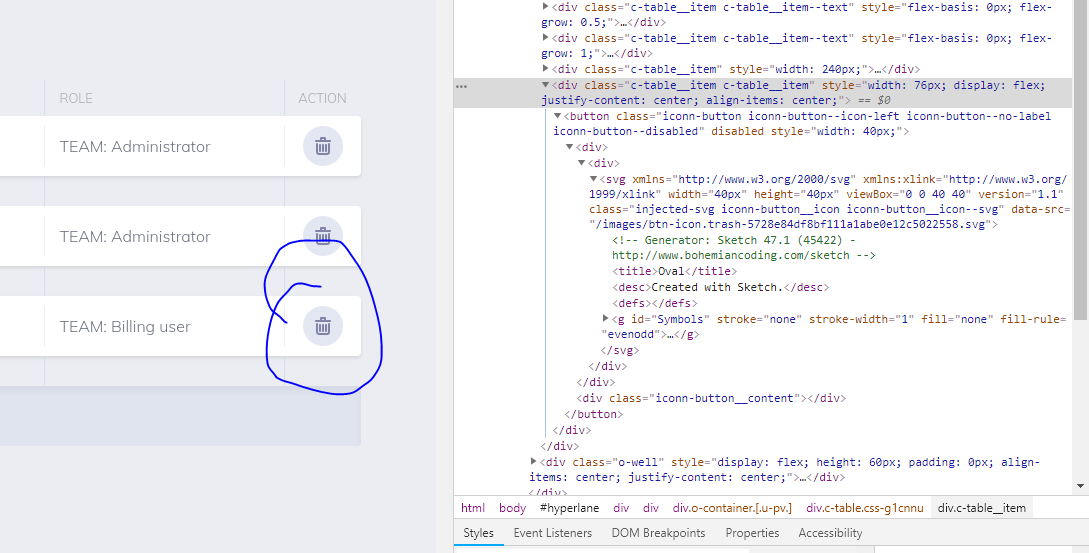Switch to the Properties tab
The height and width of the screenshot is (553, 1089).
(x=752, y=533)
